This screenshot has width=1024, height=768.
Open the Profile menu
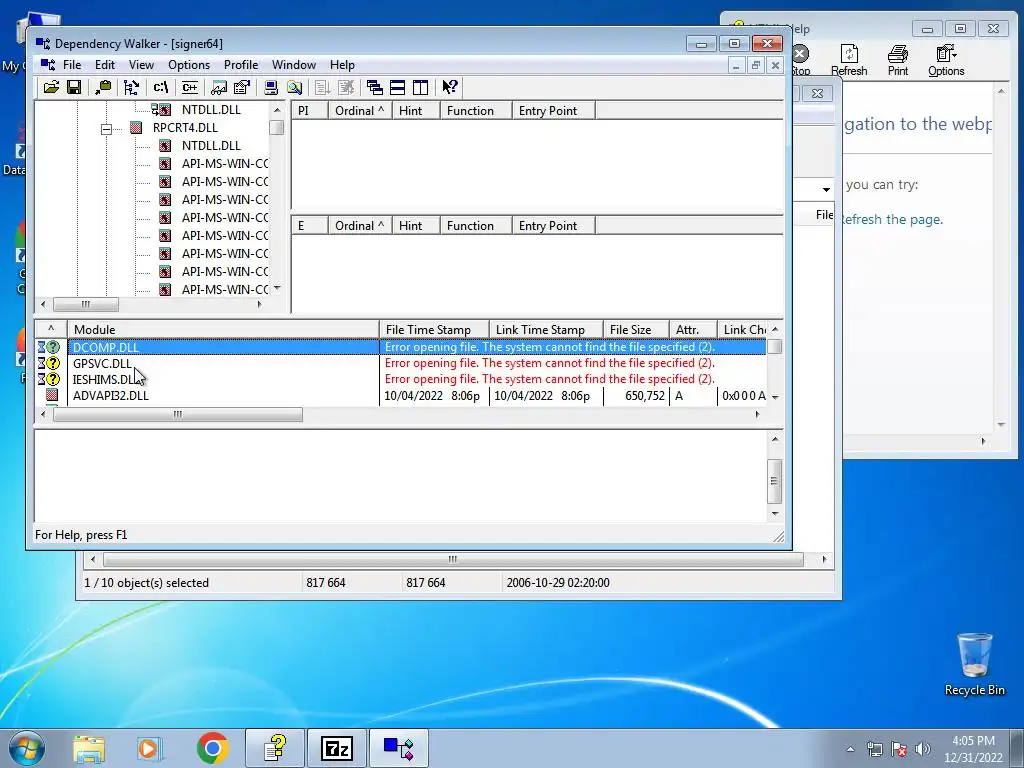pyautogui.click(x=241, y=65)
